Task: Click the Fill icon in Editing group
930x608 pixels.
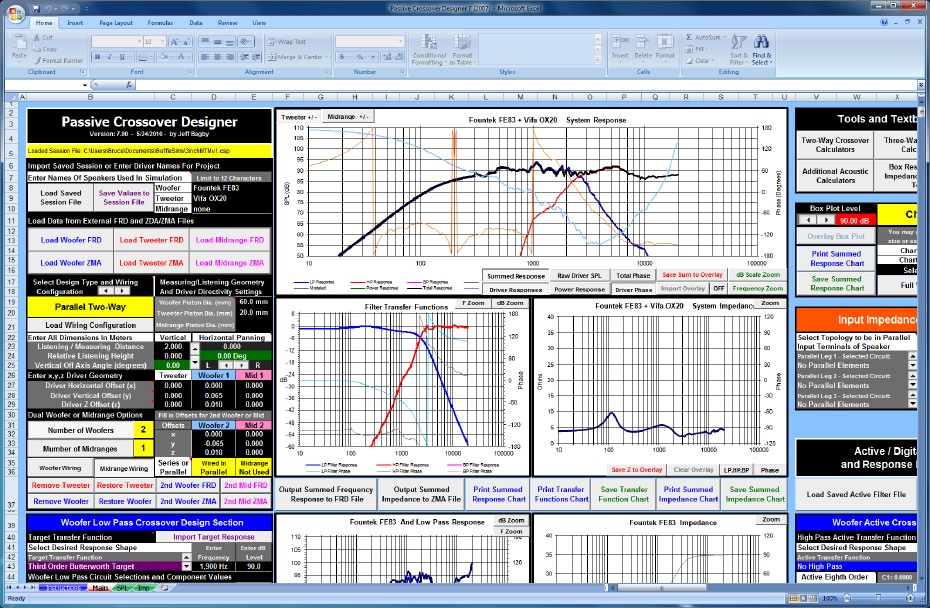Action: [689, 49]
